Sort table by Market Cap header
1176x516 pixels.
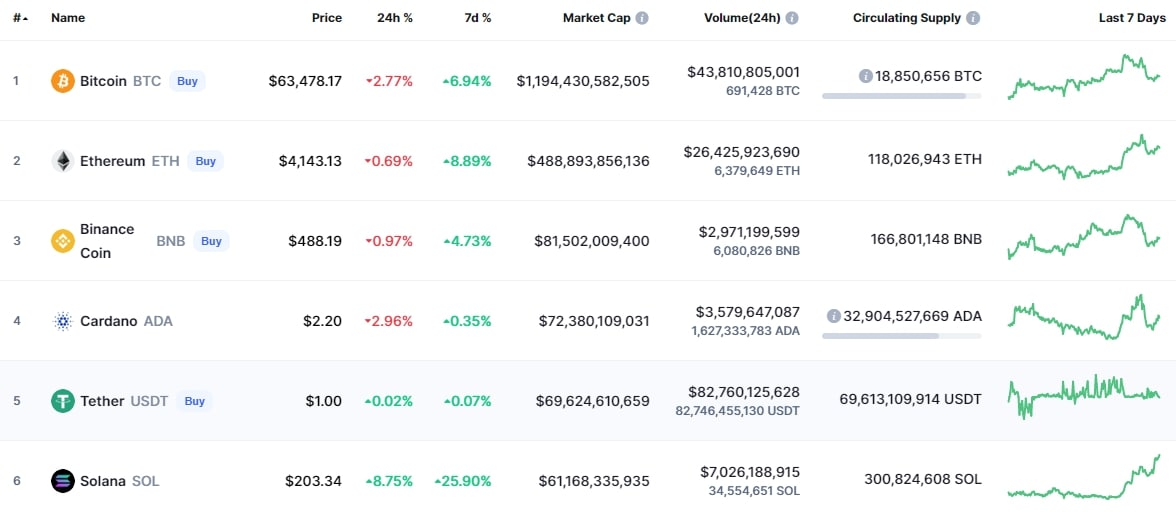point(597,18)
